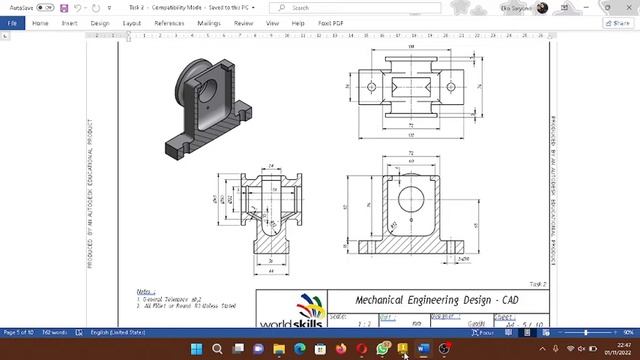Open WhatsApp from taskbar
The height and width of the screenshot is (360, 640).
pyautogui.click(x=383, y=348)
